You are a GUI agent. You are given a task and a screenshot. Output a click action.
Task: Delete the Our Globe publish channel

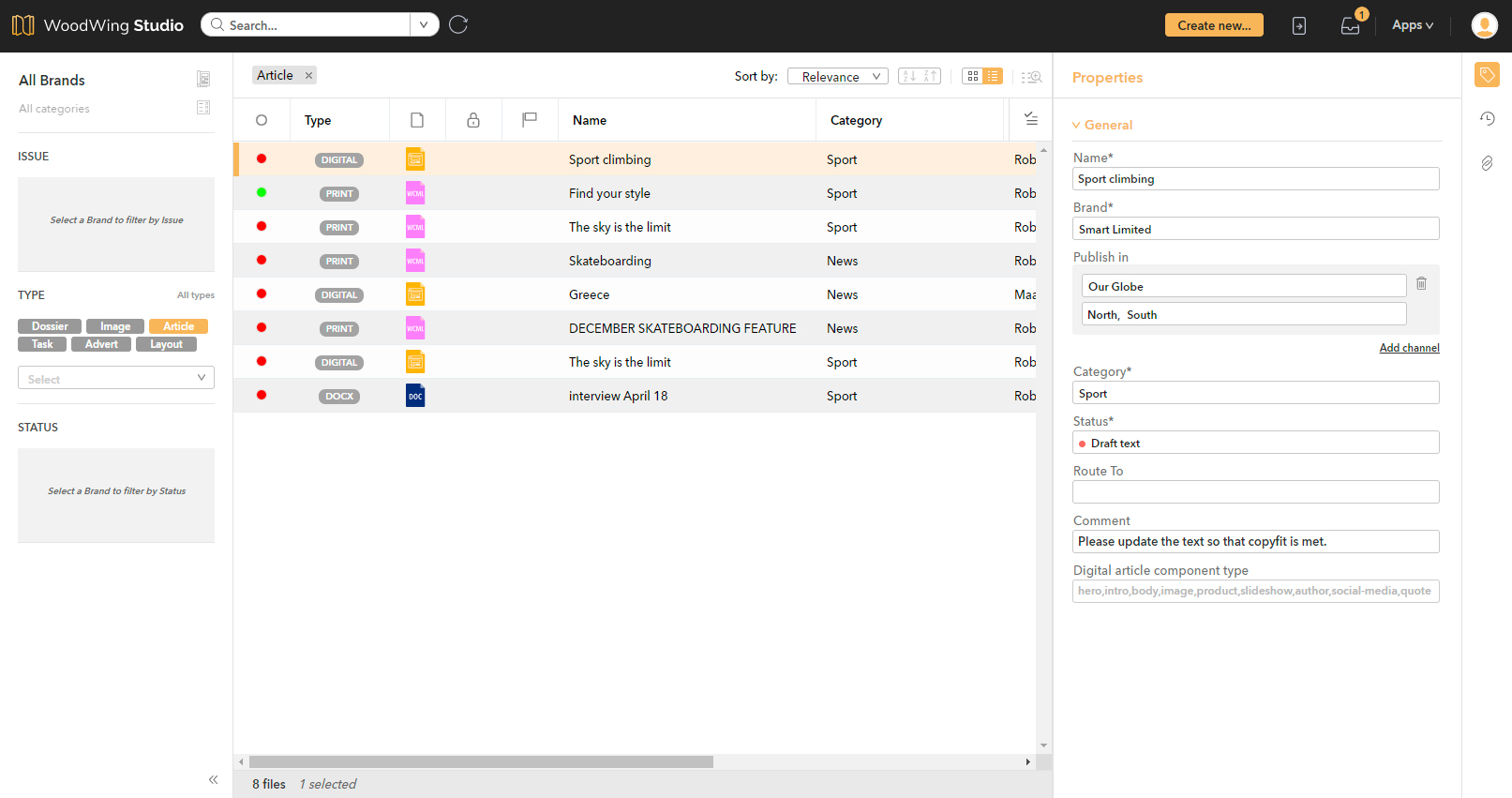[1421, 283]
